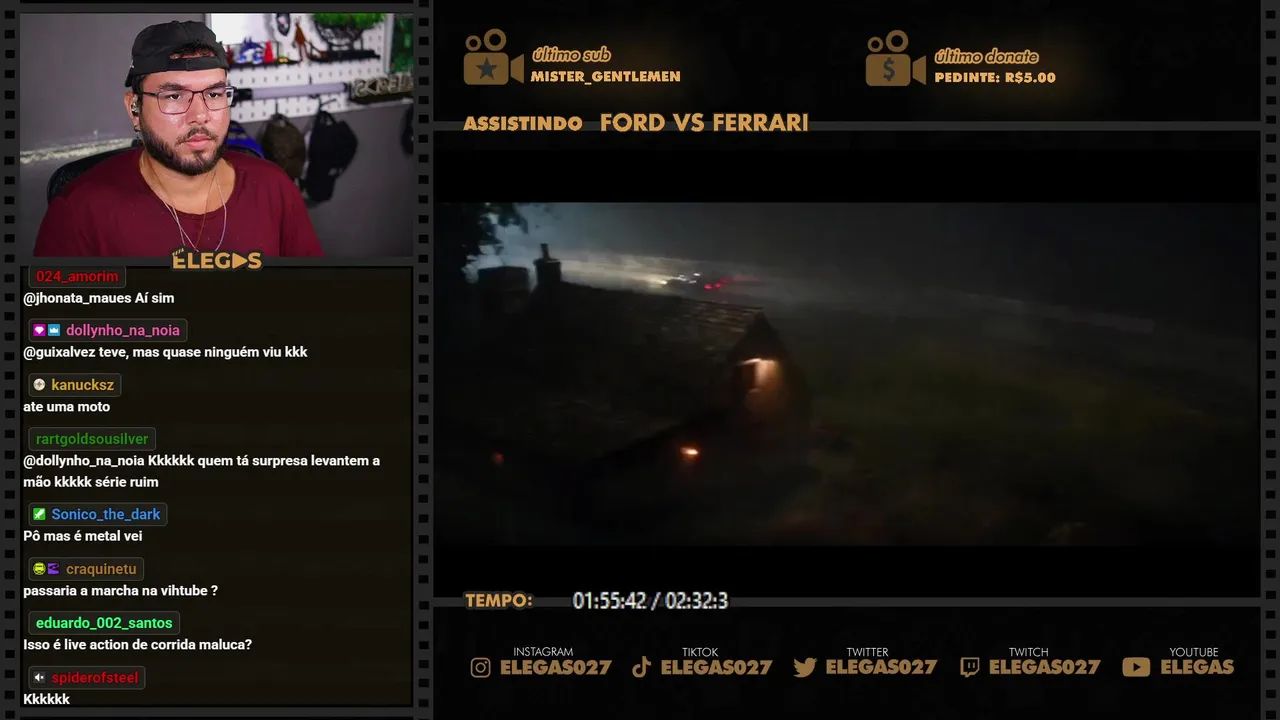
Task: Click the FORD VS FERRARI title
Action: [704, 123]
